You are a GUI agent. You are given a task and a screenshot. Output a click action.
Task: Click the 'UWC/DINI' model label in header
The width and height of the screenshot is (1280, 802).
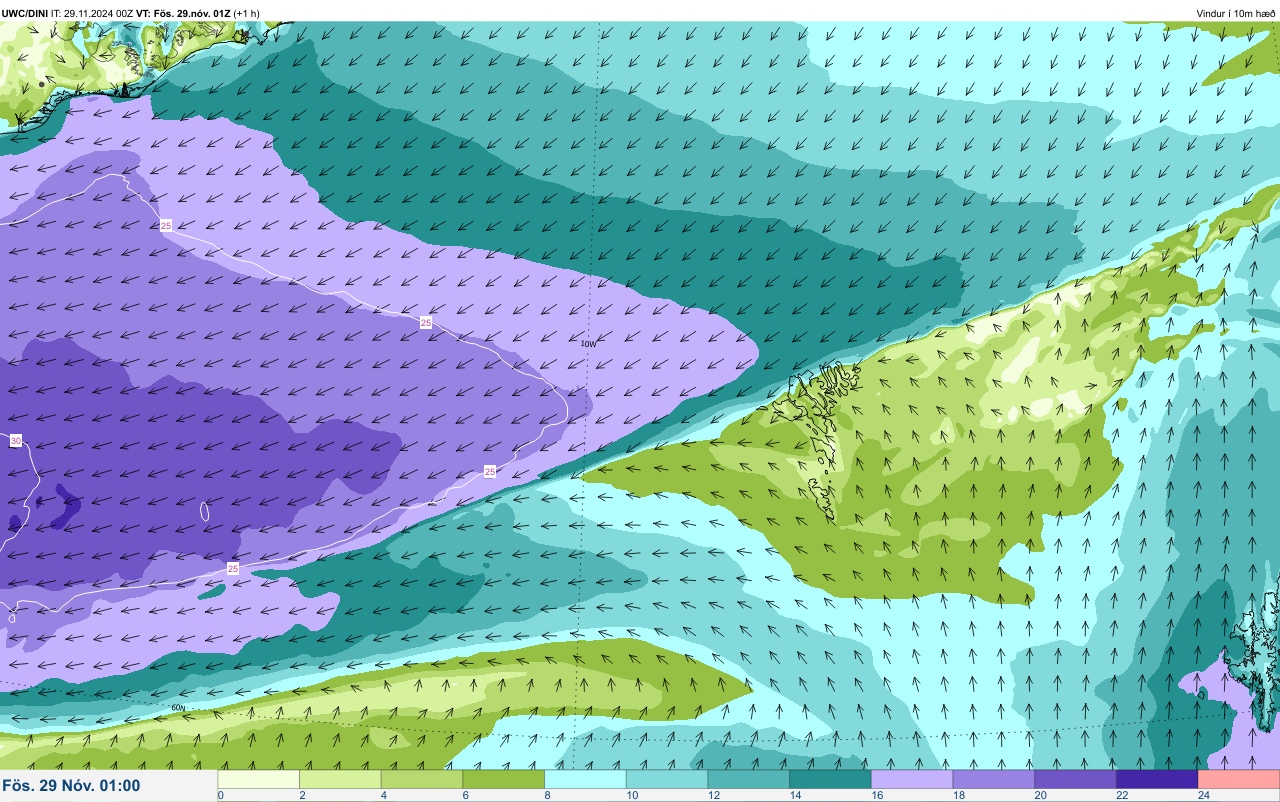tap(26, 13)
